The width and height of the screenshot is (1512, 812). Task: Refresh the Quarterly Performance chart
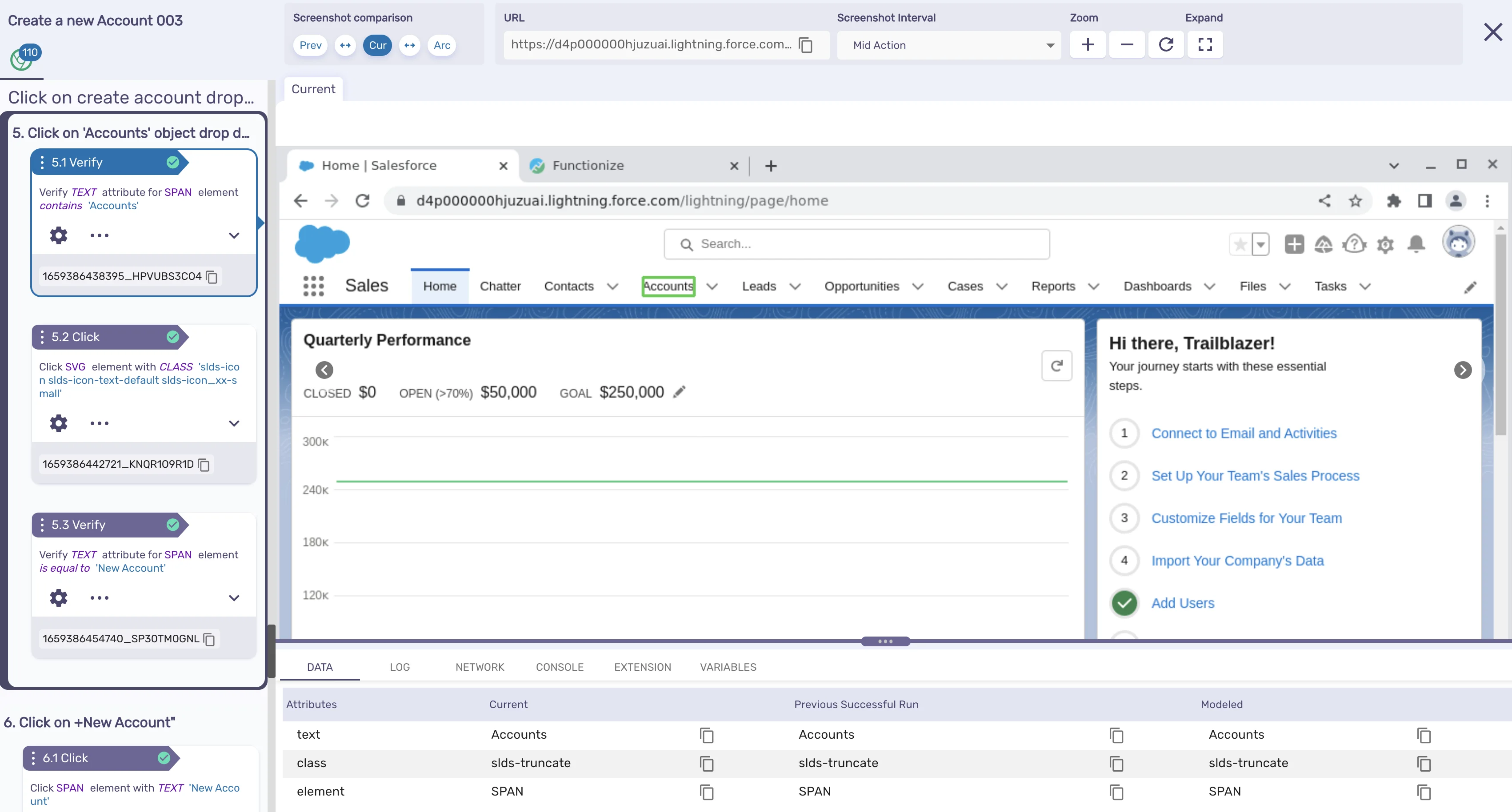coord(1057,365)
